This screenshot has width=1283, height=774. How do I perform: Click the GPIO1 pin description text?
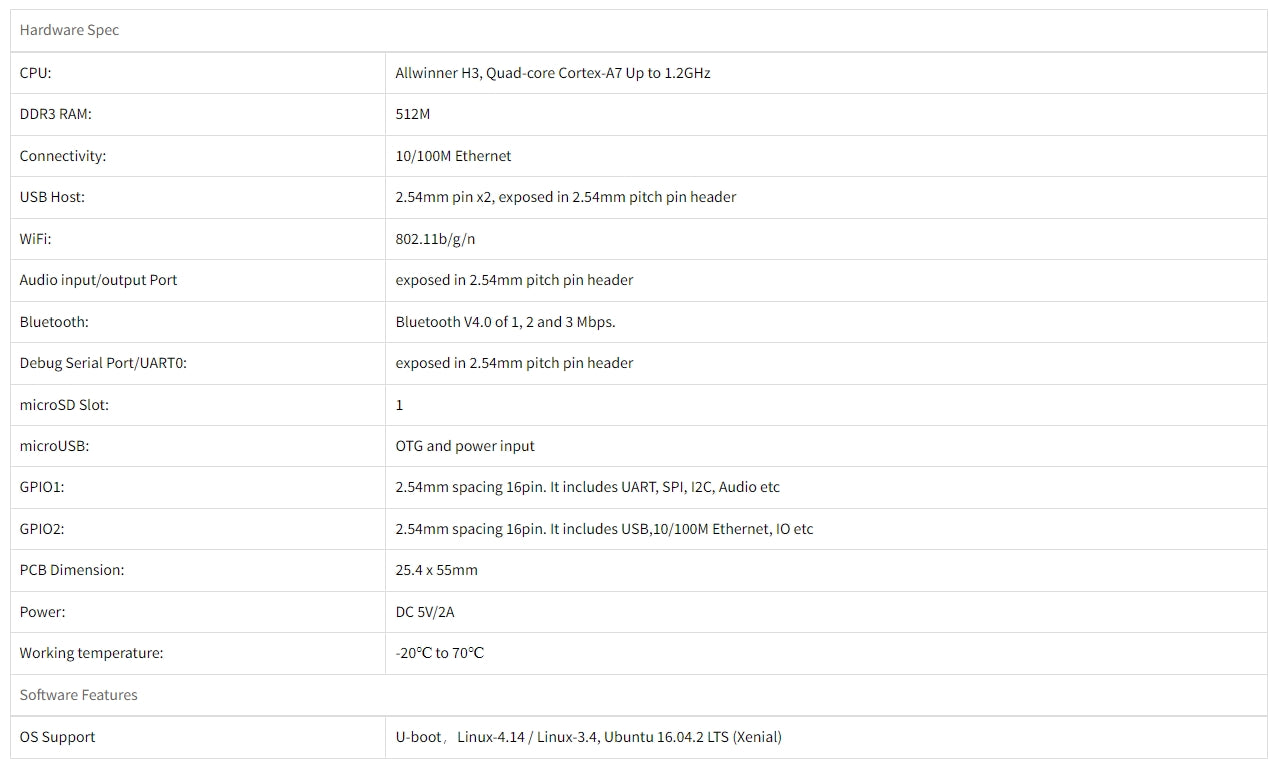pos(587,487)
